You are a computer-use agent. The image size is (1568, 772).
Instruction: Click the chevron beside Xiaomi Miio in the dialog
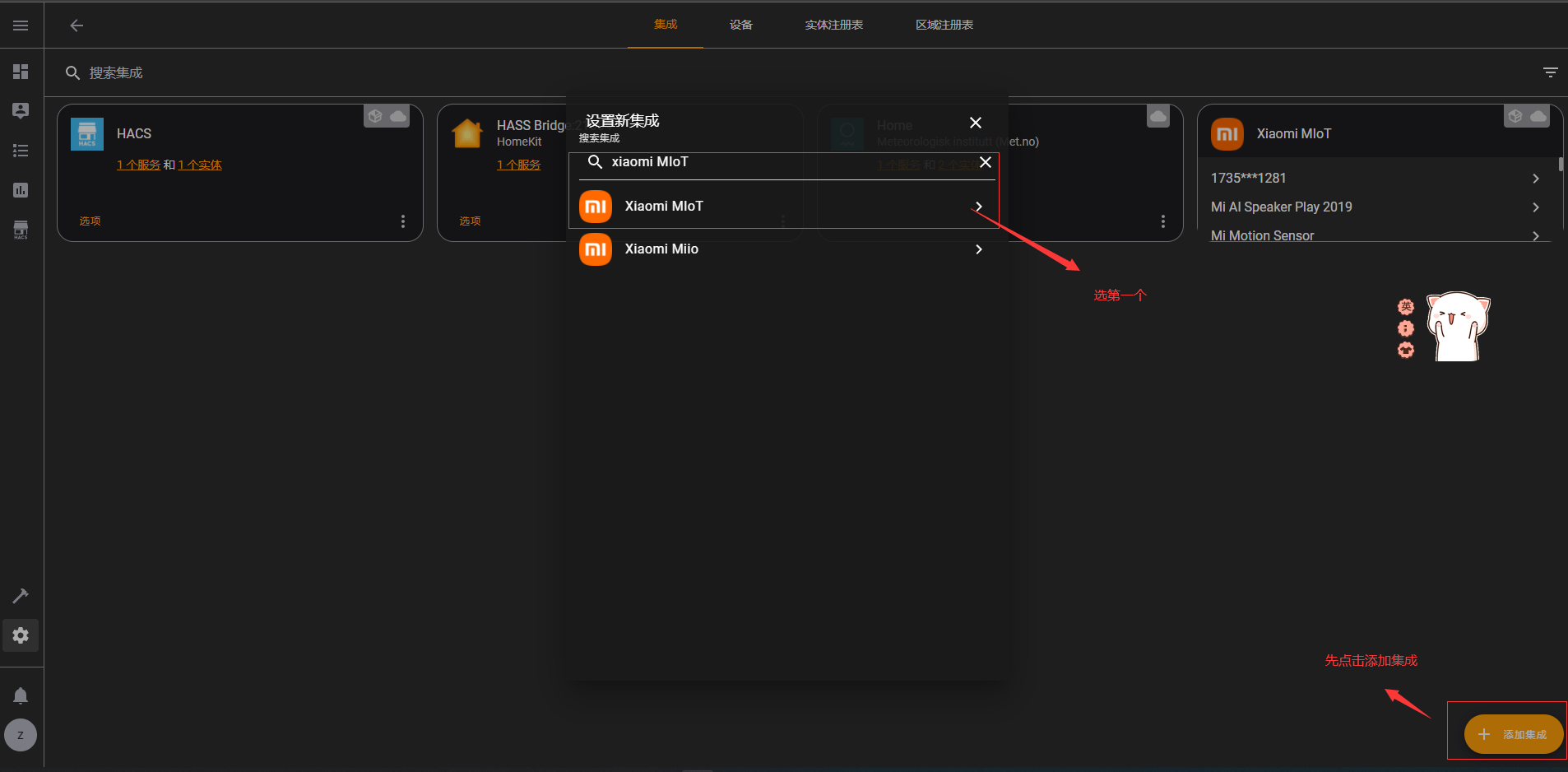[979, 249]
